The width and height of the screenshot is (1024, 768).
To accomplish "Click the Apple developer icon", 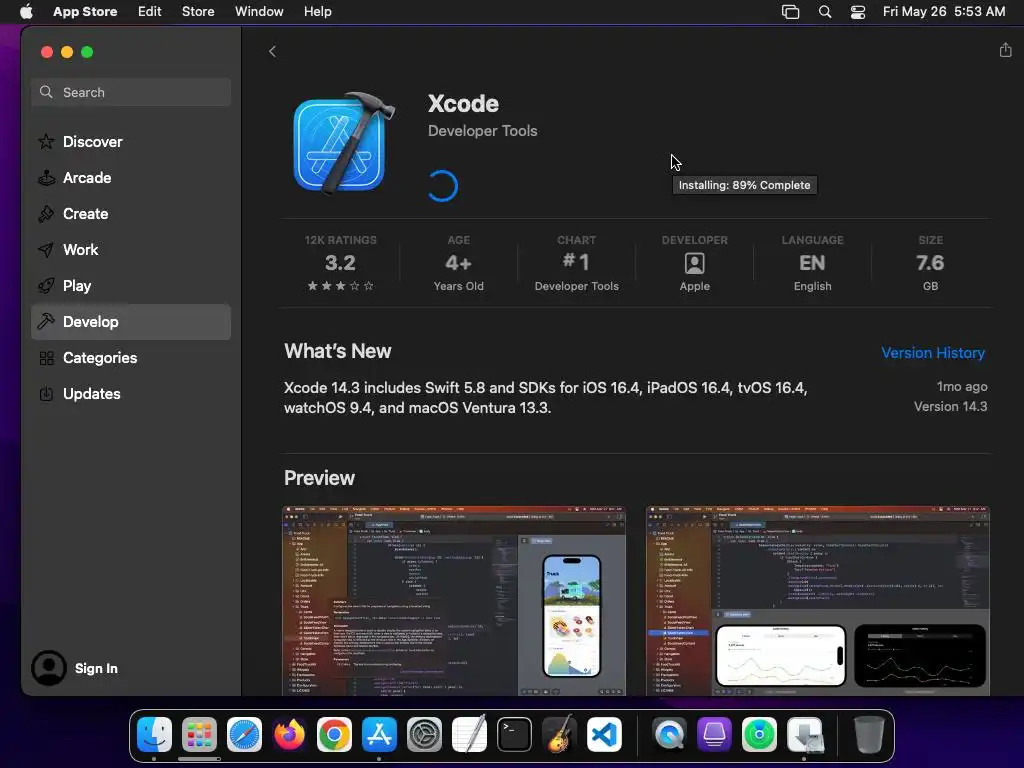I will tap(694, 263).
